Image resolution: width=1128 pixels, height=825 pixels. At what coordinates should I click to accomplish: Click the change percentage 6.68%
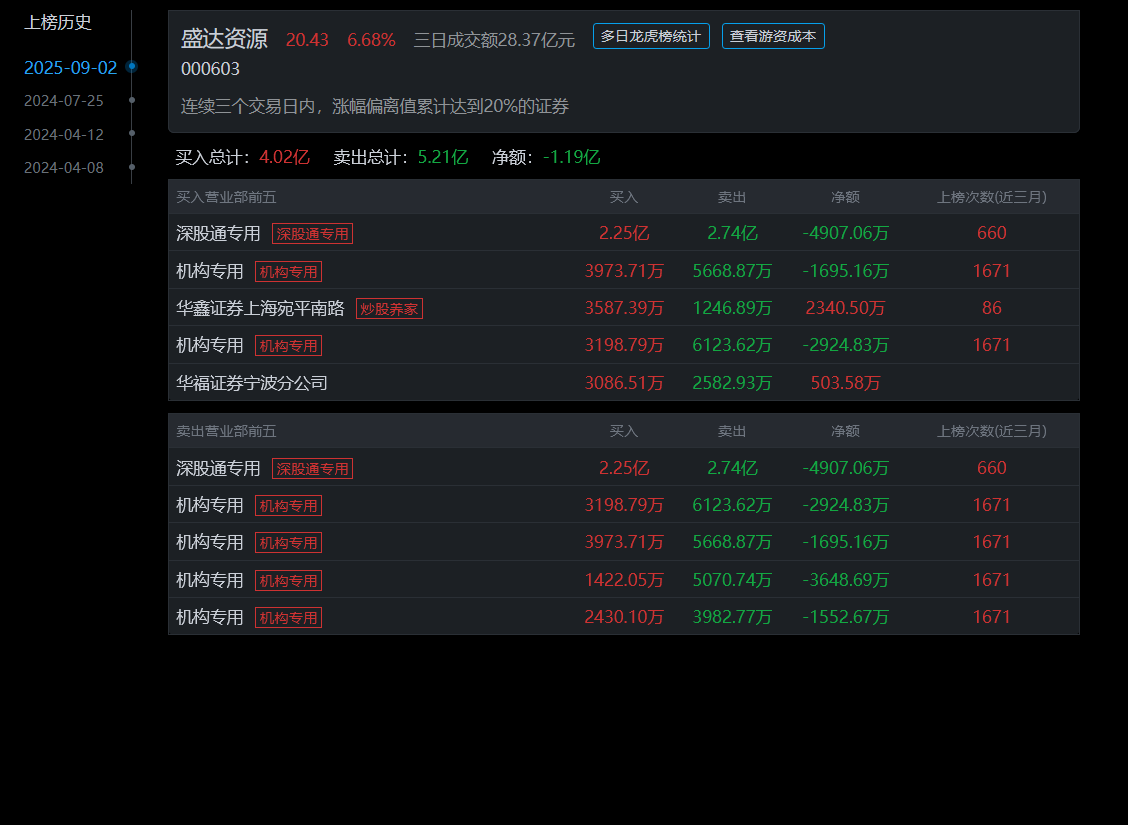[x=371, y=40]
